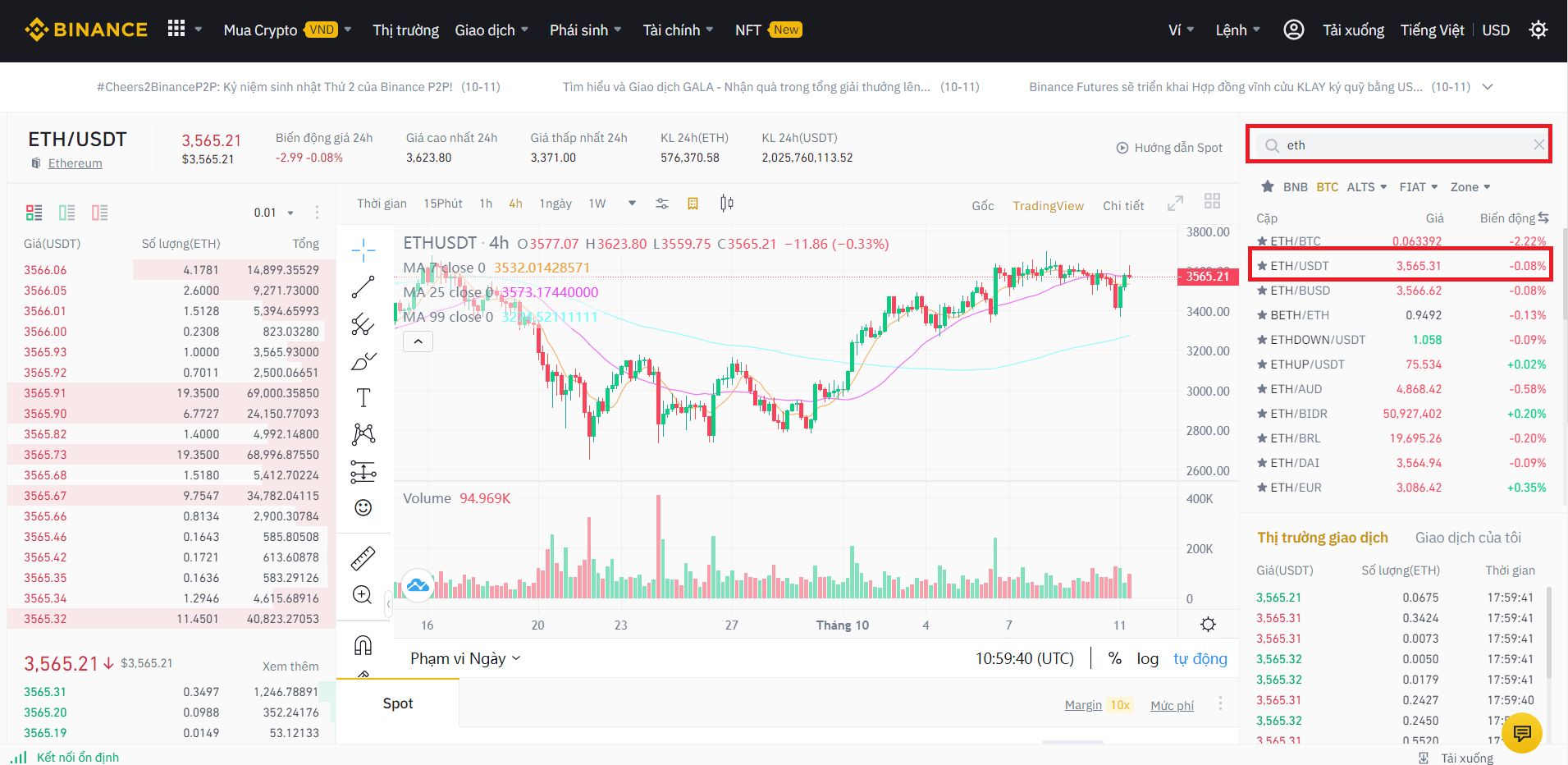
Task: Select the text annotation tool
Action: [x=363, y=398]
